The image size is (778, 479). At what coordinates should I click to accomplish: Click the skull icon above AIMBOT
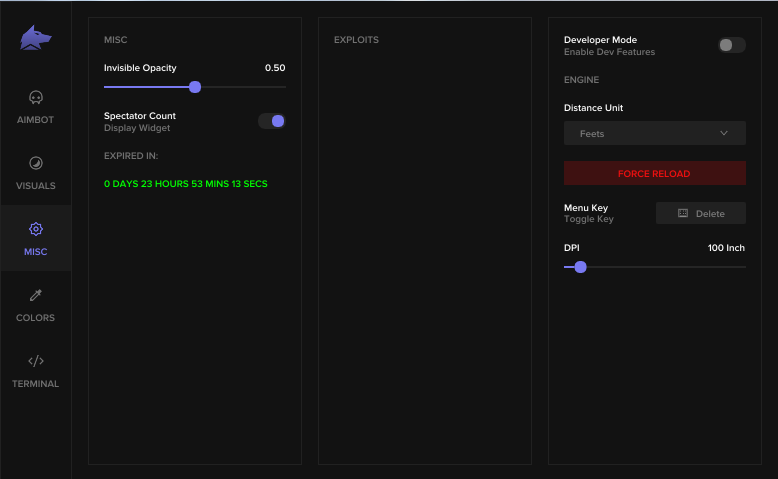click(36, 98)
